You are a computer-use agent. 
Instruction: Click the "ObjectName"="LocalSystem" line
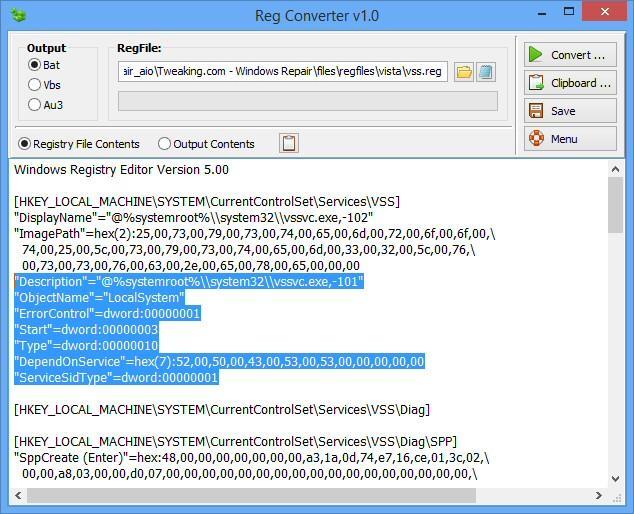pos(99,298)
